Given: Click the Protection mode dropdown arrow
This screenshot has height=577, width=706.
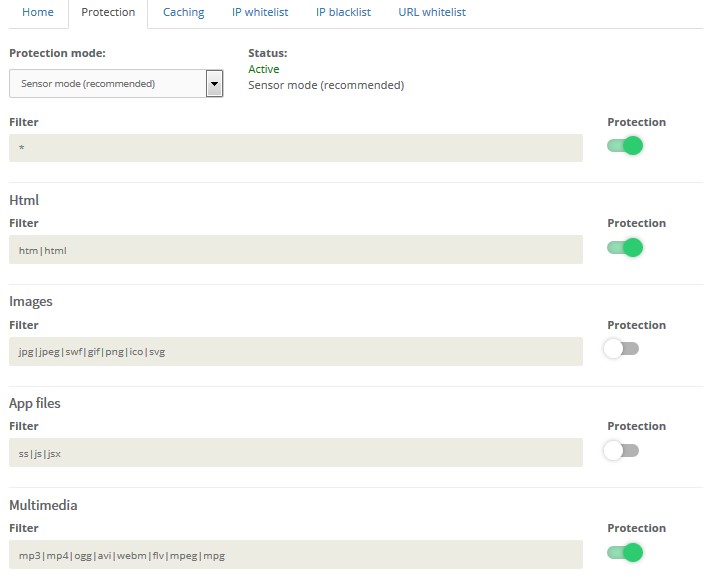Looking at the screenshot, I should (x=214, y=84).
